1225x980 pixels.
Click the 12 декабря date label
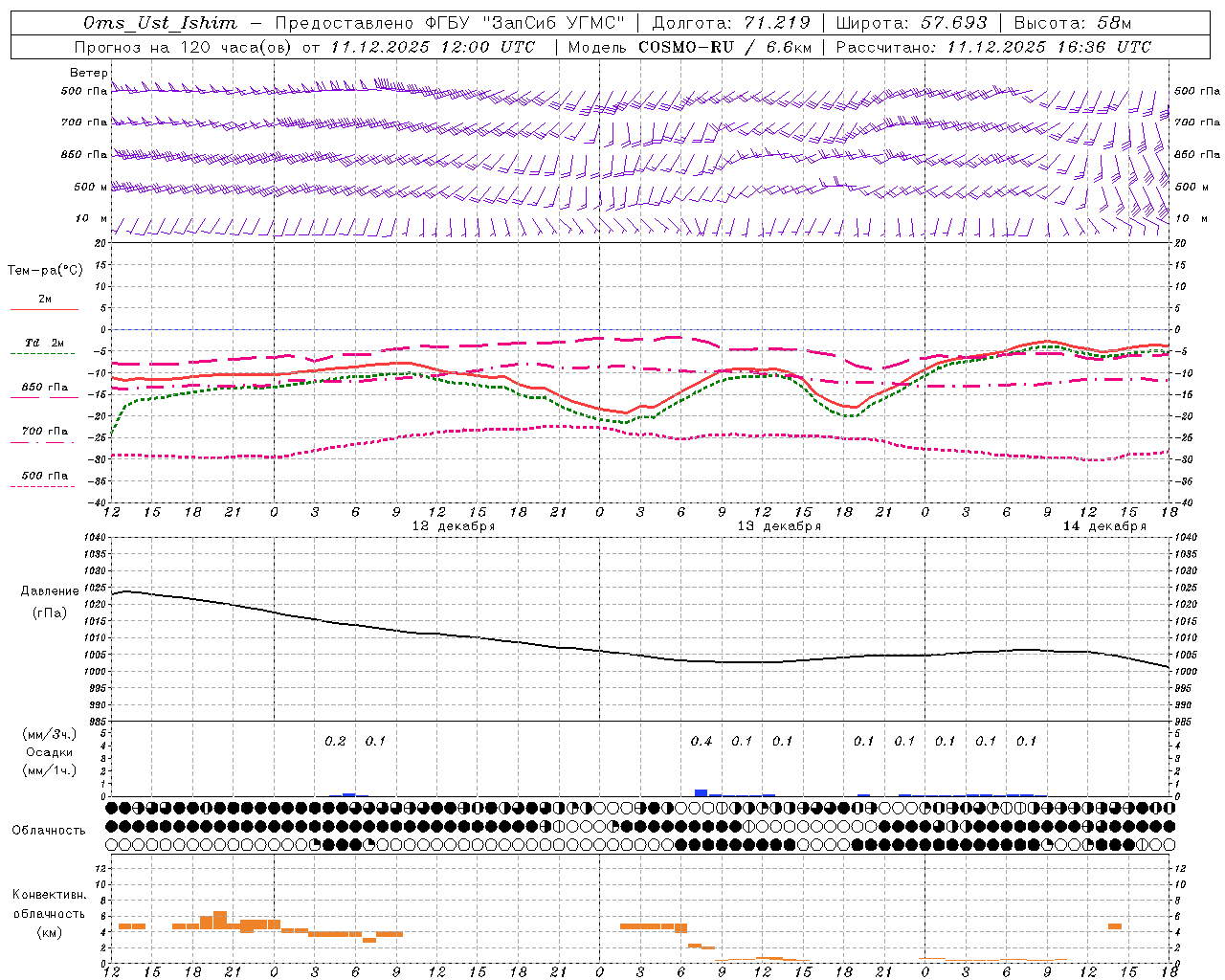(x=454, y=526)
